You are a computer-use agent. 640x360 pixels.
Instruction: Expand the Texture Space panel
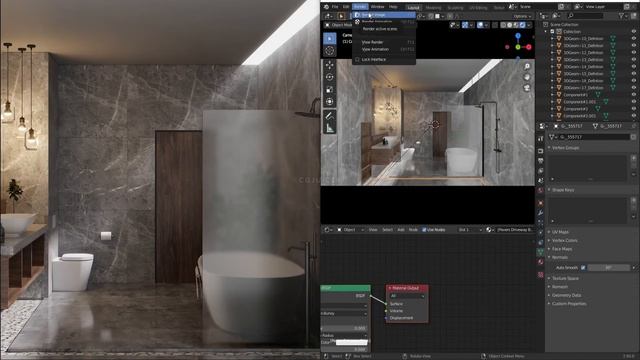point(565,278)
